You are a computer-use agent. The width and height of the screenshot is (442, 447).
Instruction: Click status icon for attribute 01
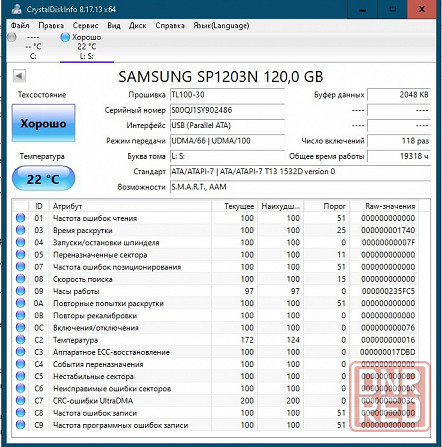point(21,218)
